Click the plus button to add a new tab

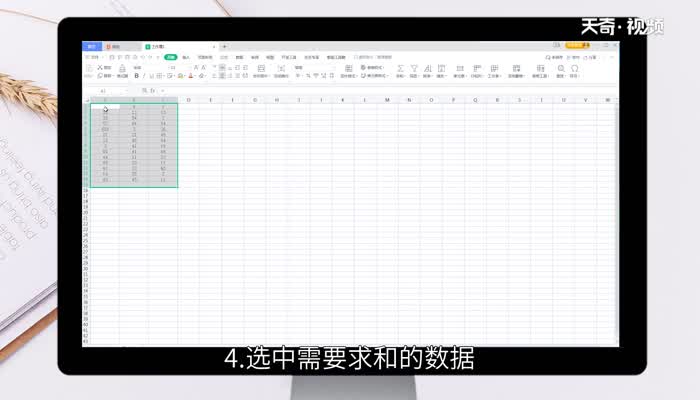(x=225, y=46)
